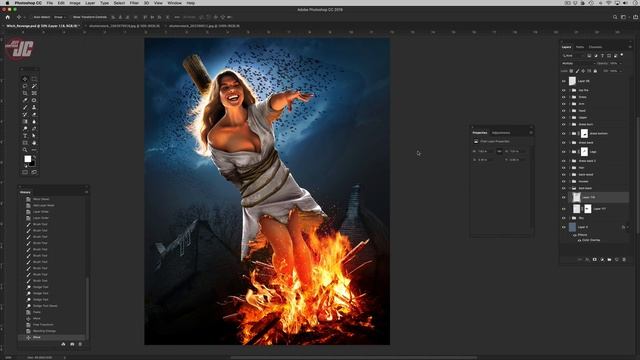Image resolution: width=640 pixels, height=360 pixels.
Task: Click the Legs group mask thumbnail
Action: (x=584, y=152)
